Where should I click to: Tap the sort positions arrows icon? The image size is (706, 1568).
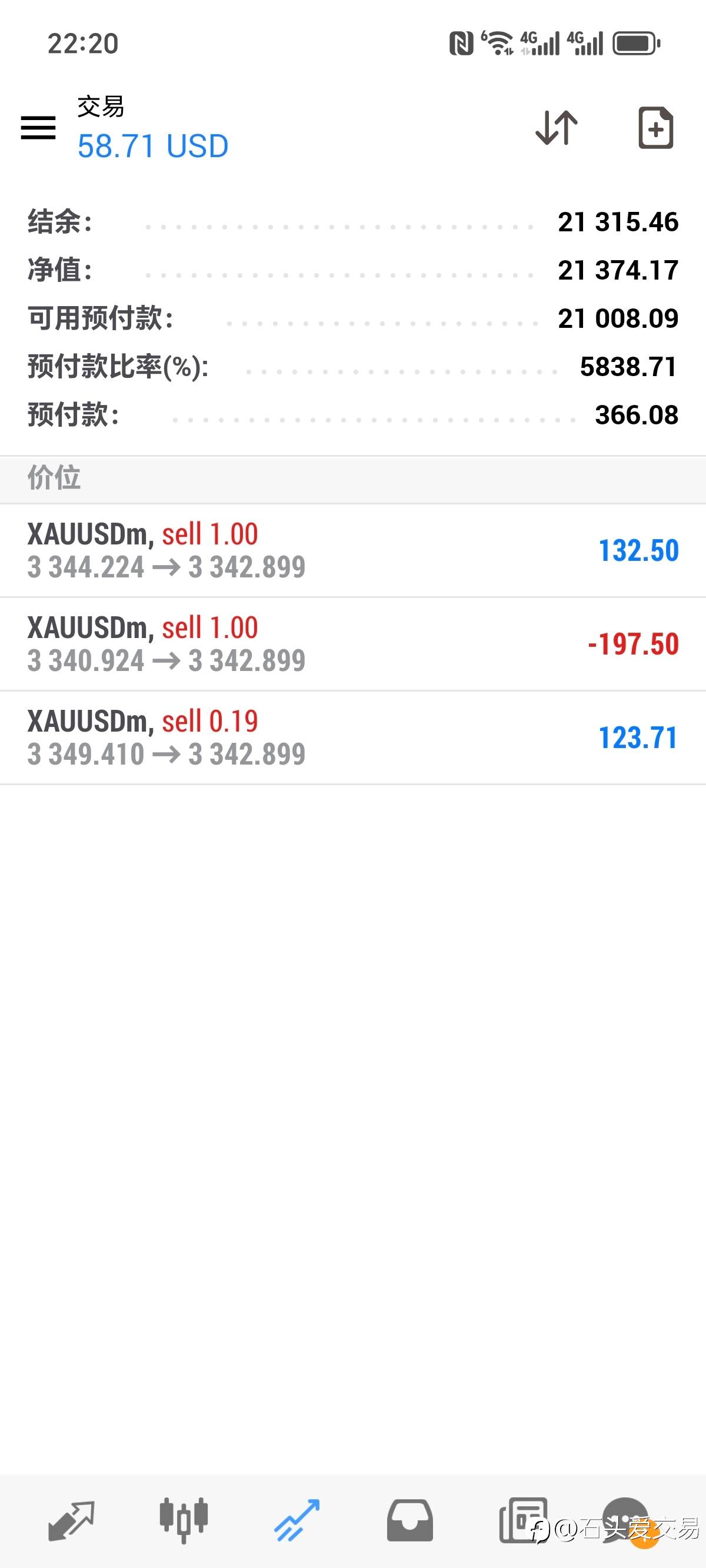(557, 128)
